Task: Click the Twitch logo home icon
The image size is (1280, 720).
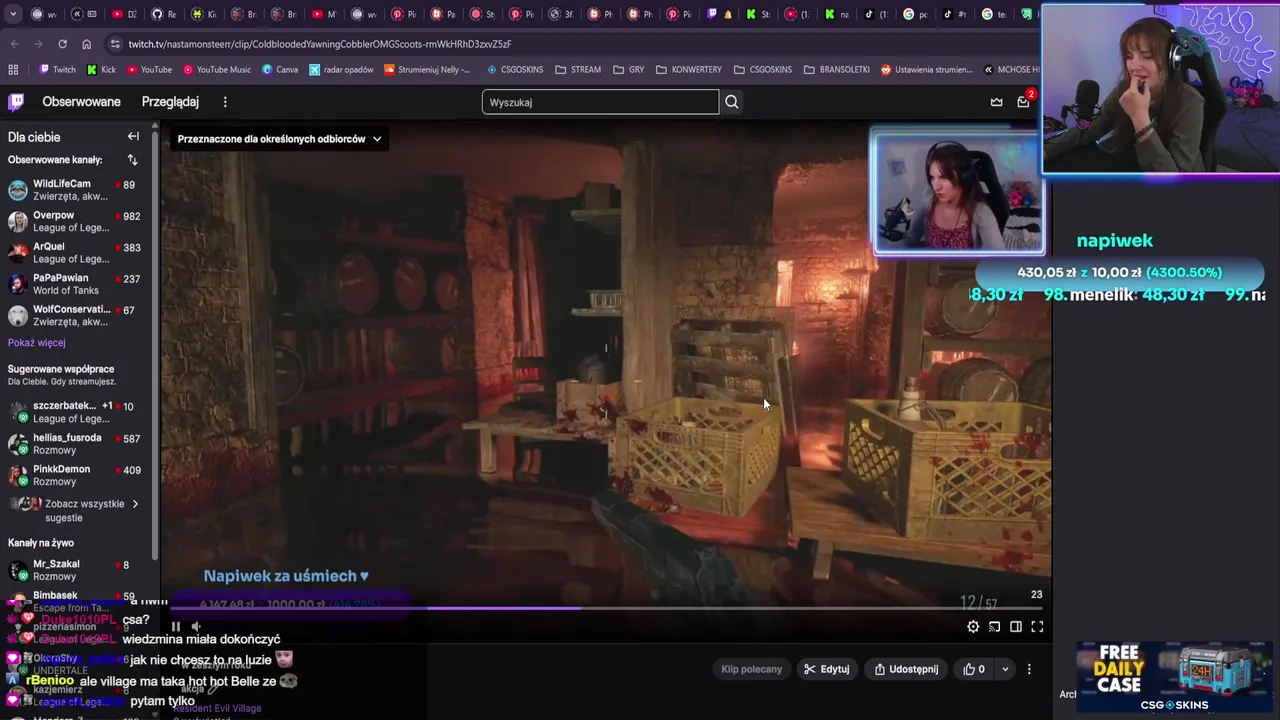Action: [x=16, y=102]
